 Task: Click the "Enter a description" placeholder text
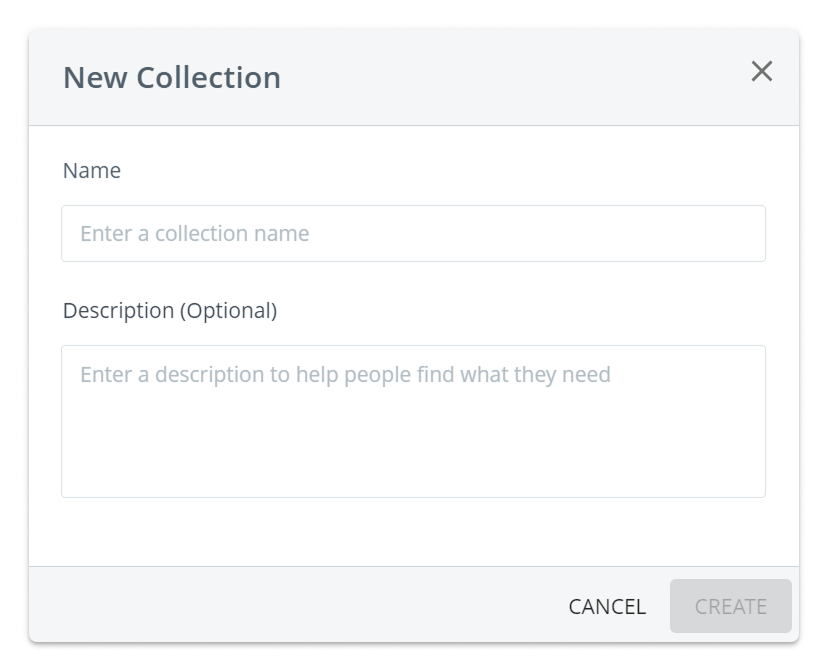[x=345, y=375]
